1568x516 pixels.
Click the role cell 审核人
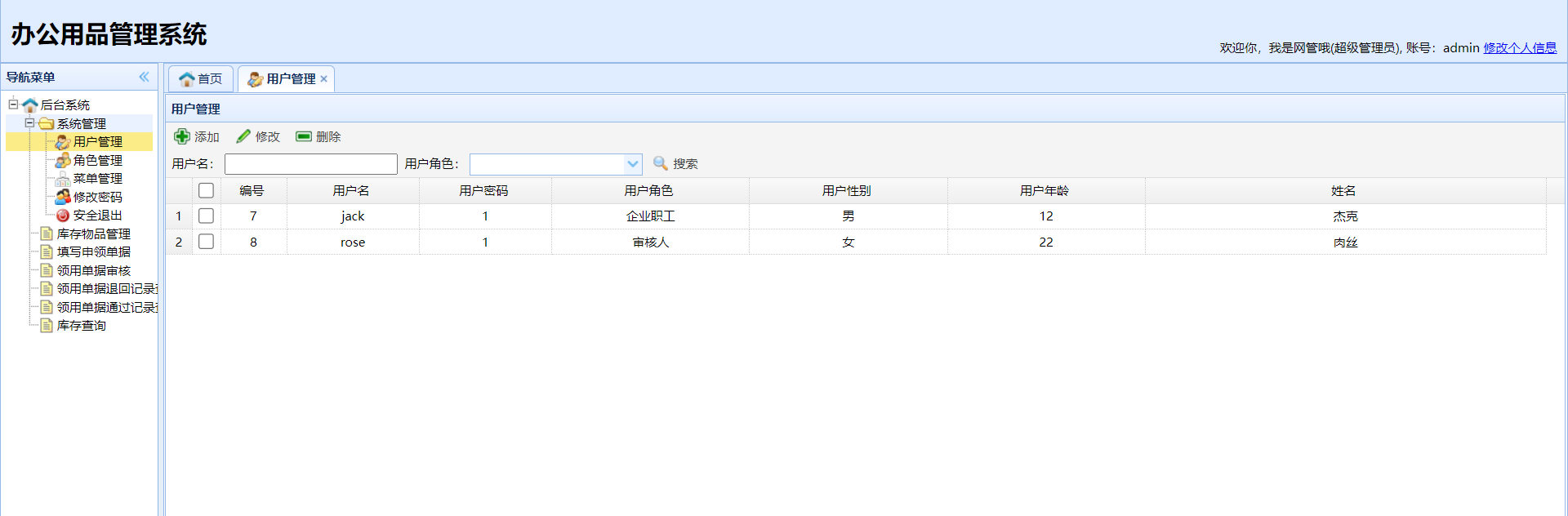[x=651, y=242]
